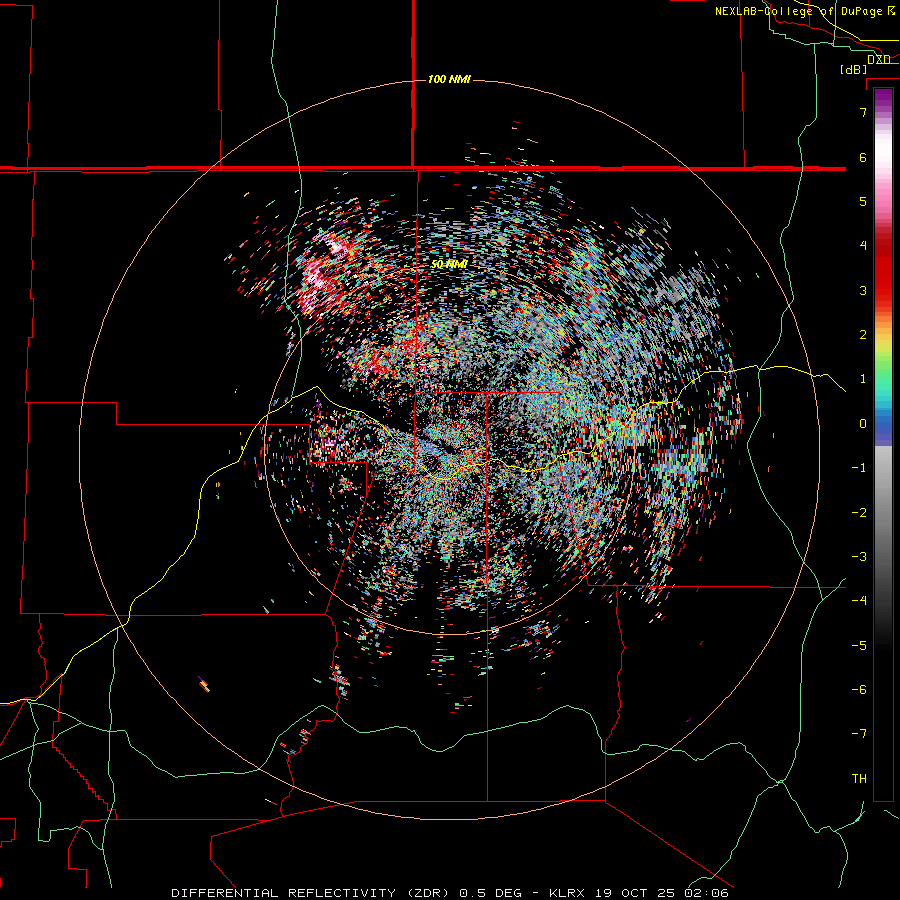Select the 7 tick label on color scale

coord(863,112)
